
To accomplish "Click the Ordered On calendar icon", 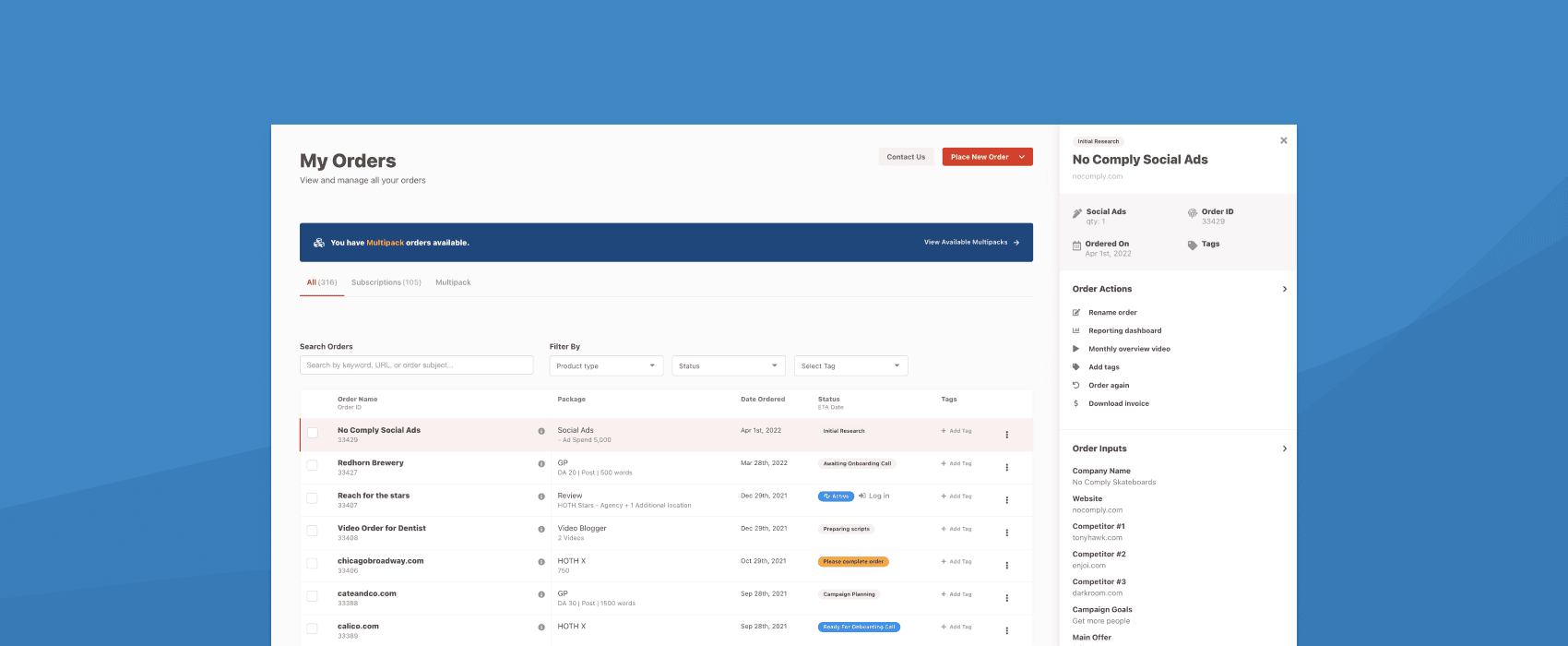I will 1076,245.
